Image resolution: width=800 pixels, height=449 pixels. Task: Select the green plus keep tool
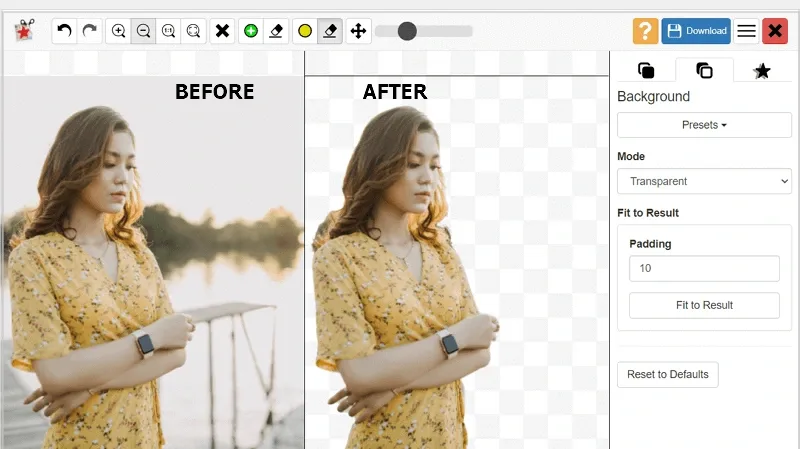tap(251, 31)
